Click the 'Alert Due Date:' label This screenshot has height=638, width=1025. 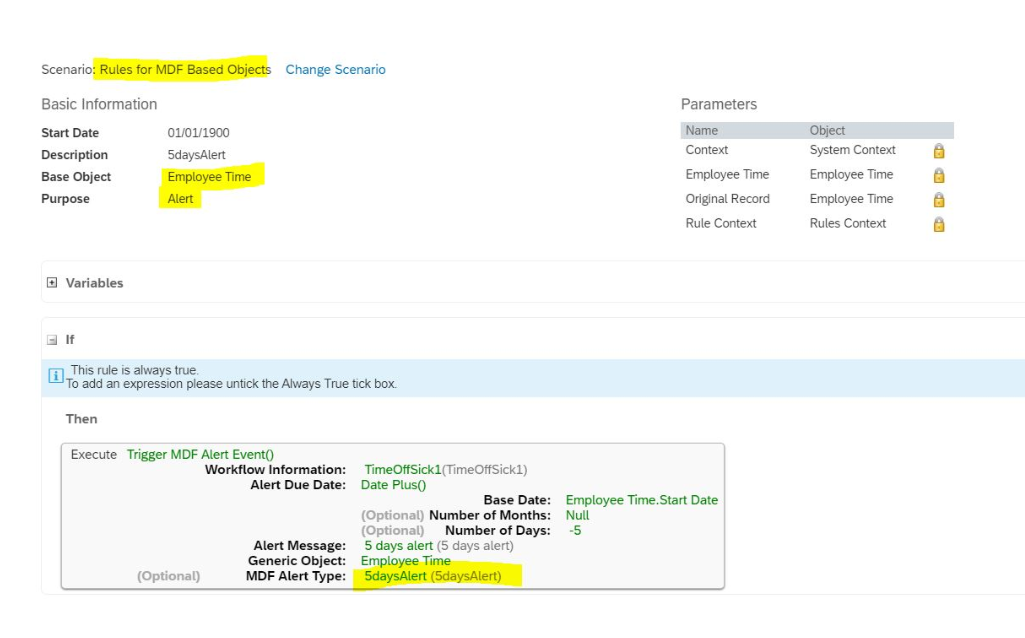click(298, 484)
